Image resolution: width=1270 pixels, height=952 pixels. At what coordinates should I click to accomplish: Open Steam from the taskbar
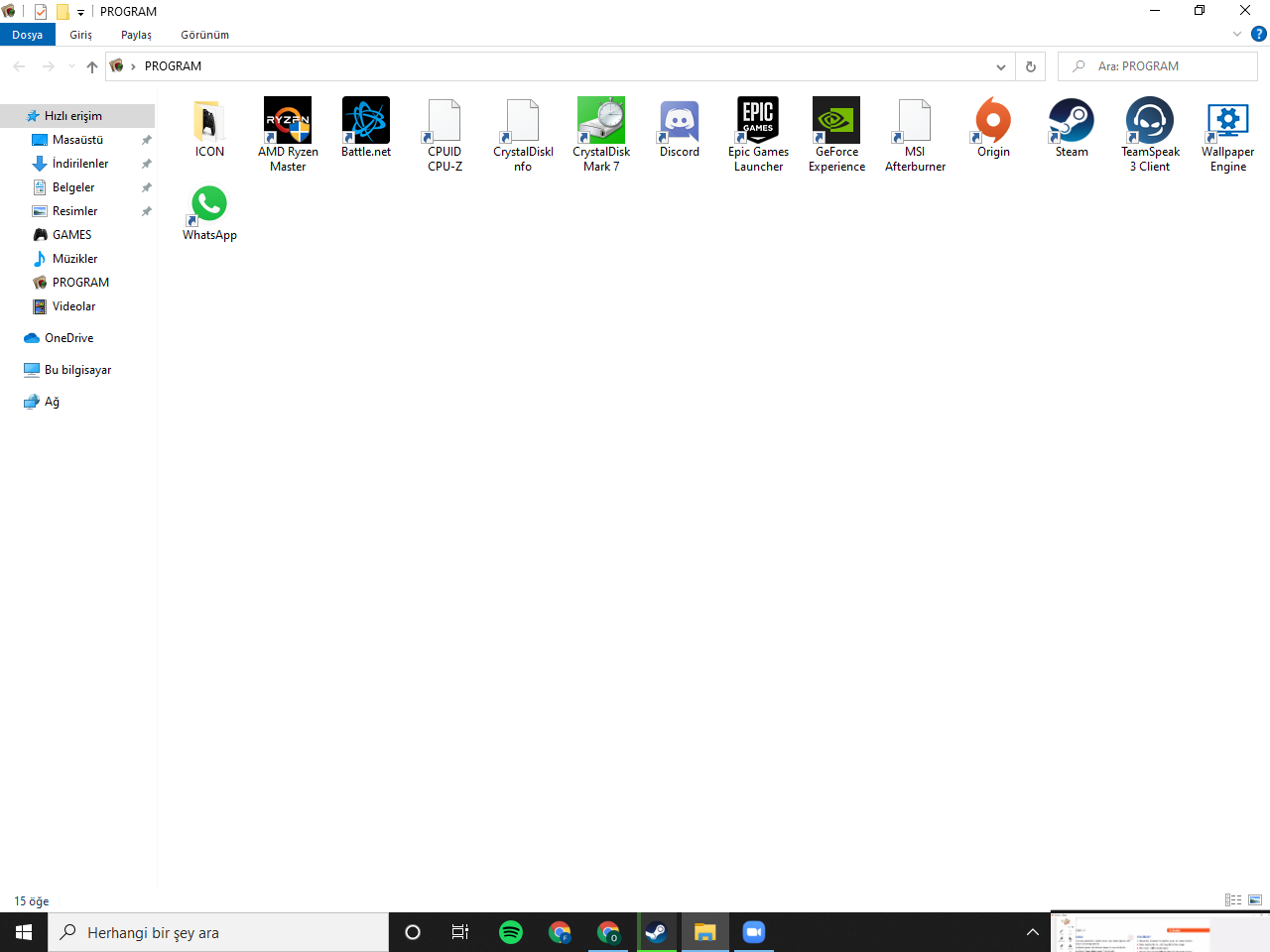click(657, 932)
